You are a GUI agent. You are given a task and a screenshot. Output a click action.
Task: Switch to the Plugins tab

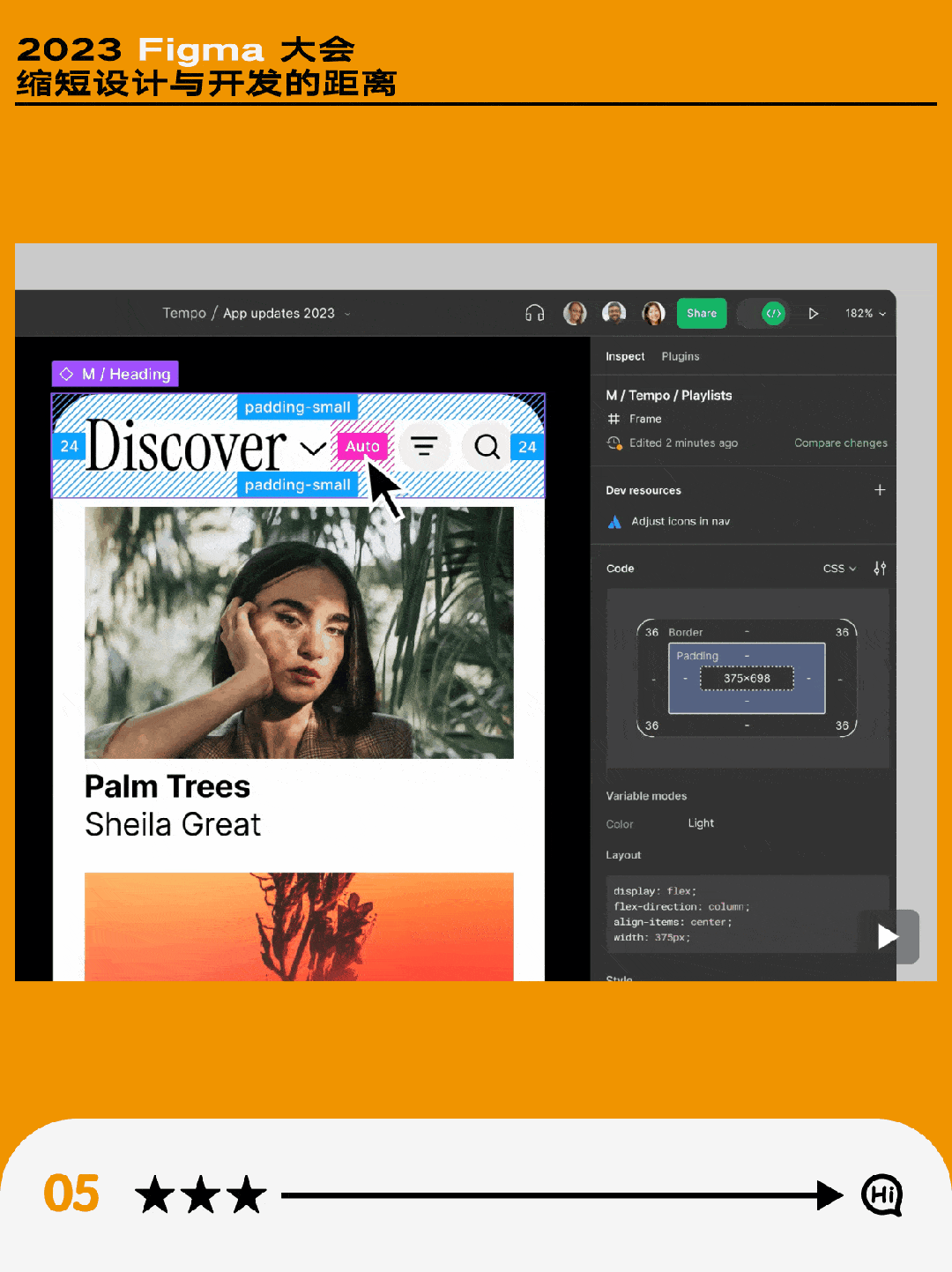coord(680,357)
